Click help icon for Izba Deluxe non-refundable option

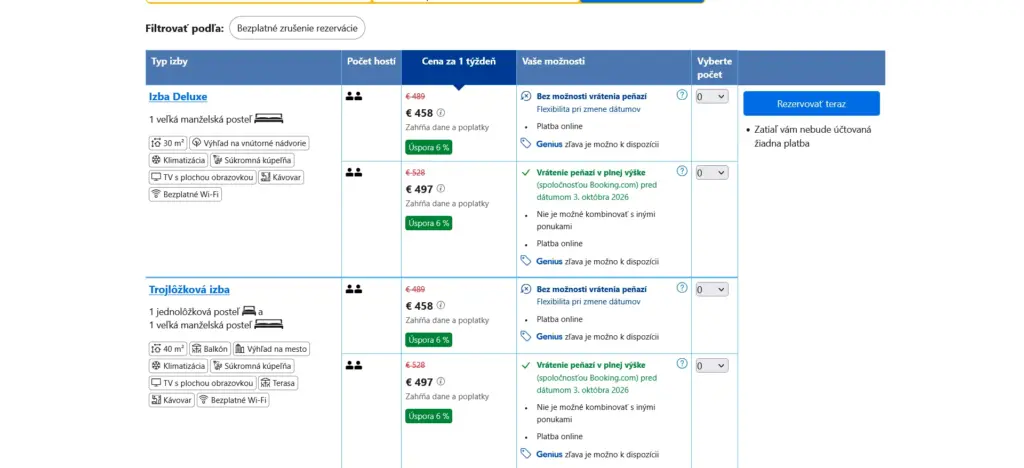pos(682,95)
